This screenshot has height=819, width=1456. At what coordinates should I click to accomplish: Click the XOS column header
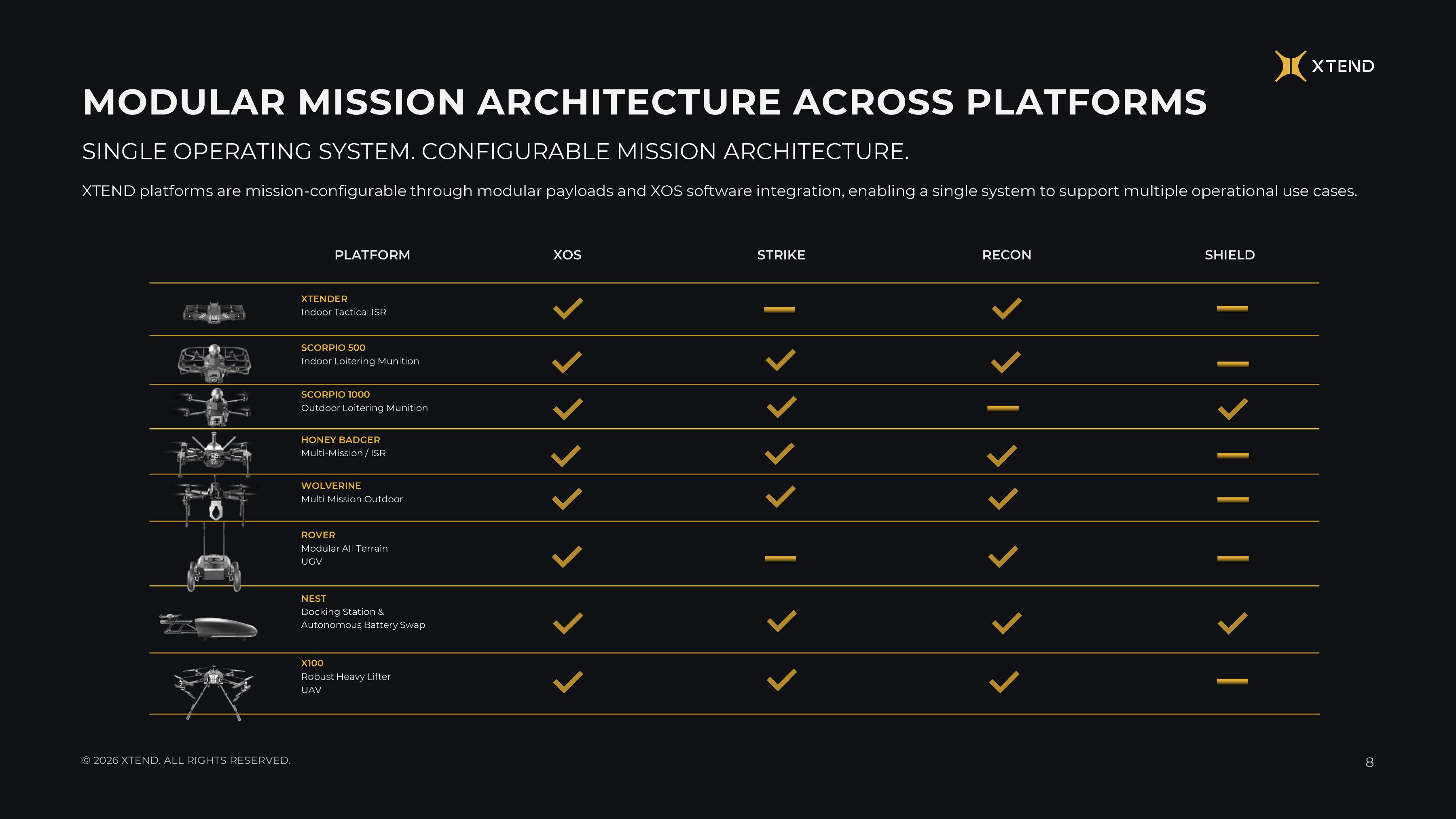567,255
